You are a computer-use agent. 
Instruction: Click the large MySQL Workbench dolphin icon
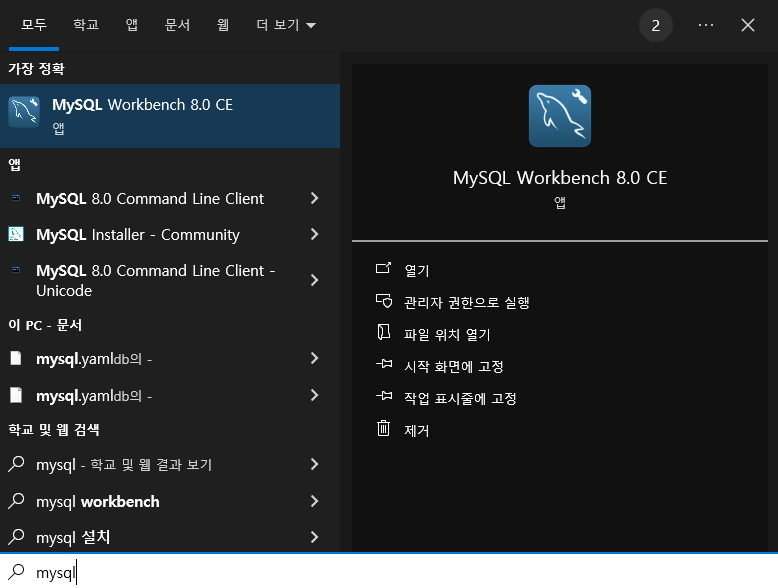pyautogui.click(x=560, y=116)
